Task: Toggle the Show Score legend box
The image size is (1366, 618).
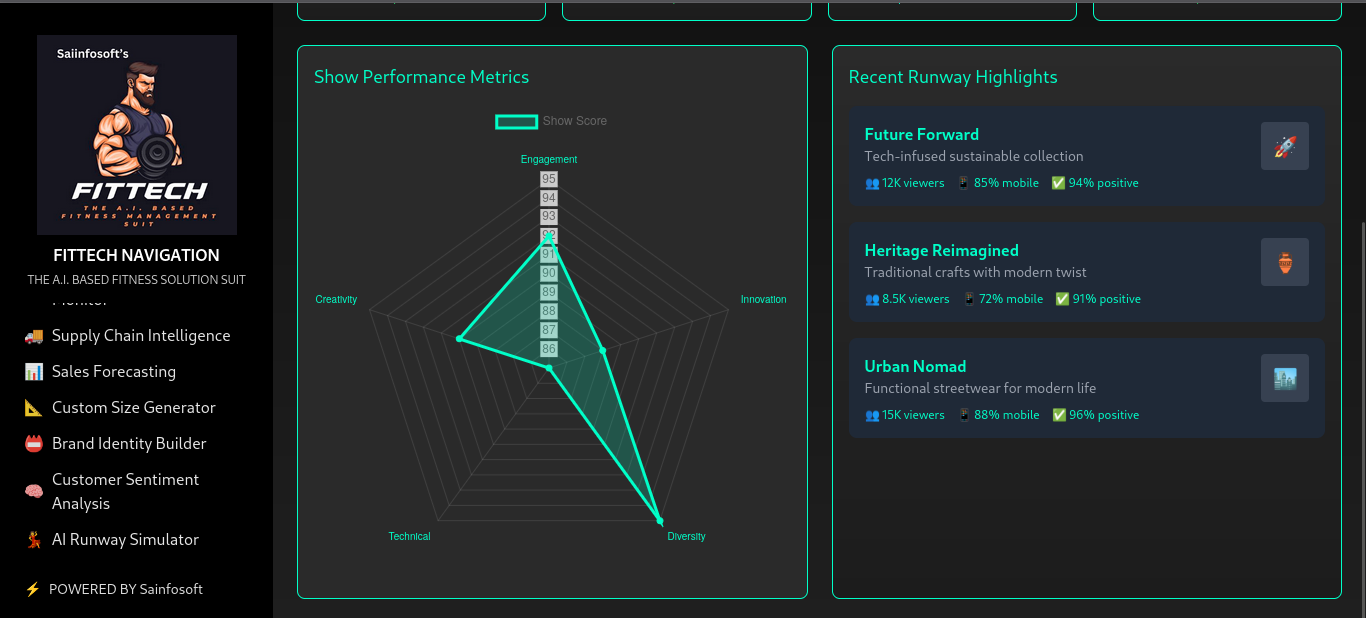Action: coord(517,121)
